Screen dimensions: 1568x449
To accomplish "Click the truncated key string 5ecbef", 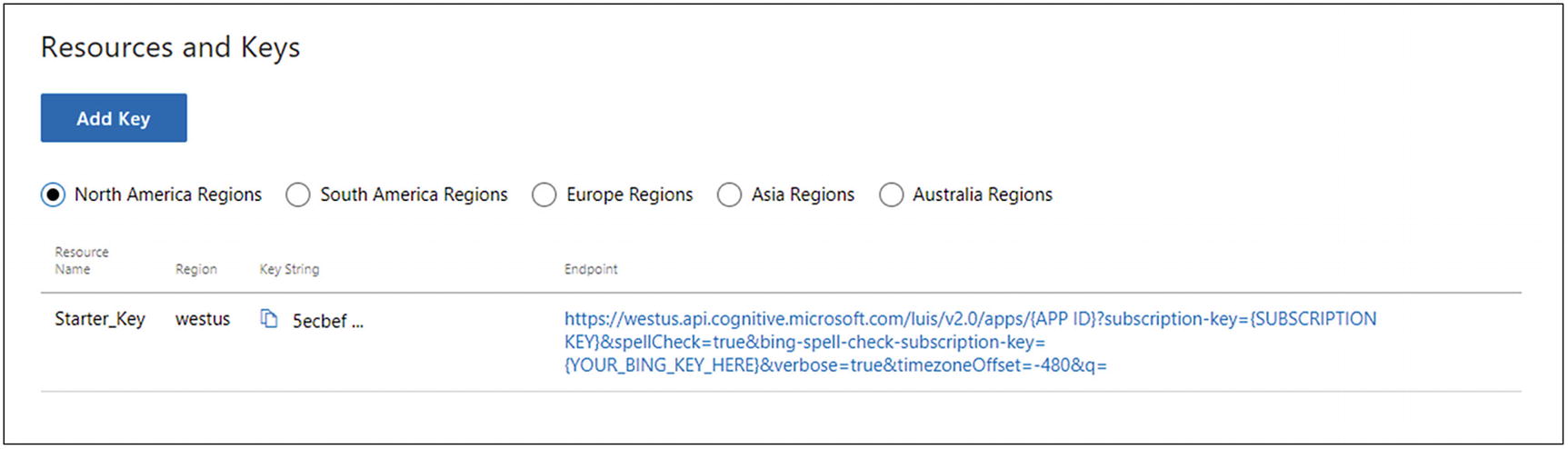I will pos(327,321).
